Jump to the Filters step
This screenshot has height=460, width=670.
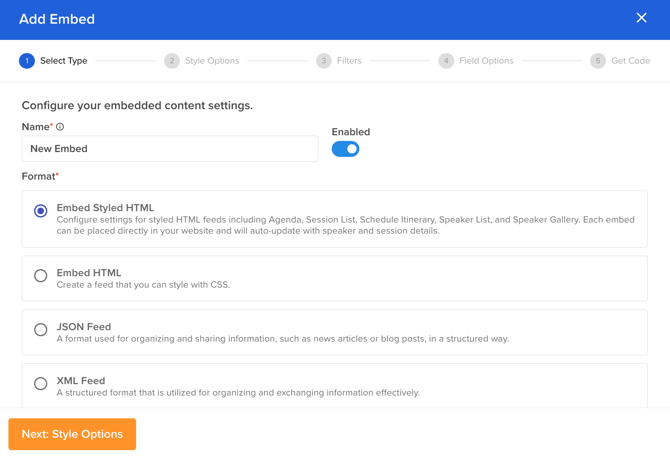coord(349,61)
